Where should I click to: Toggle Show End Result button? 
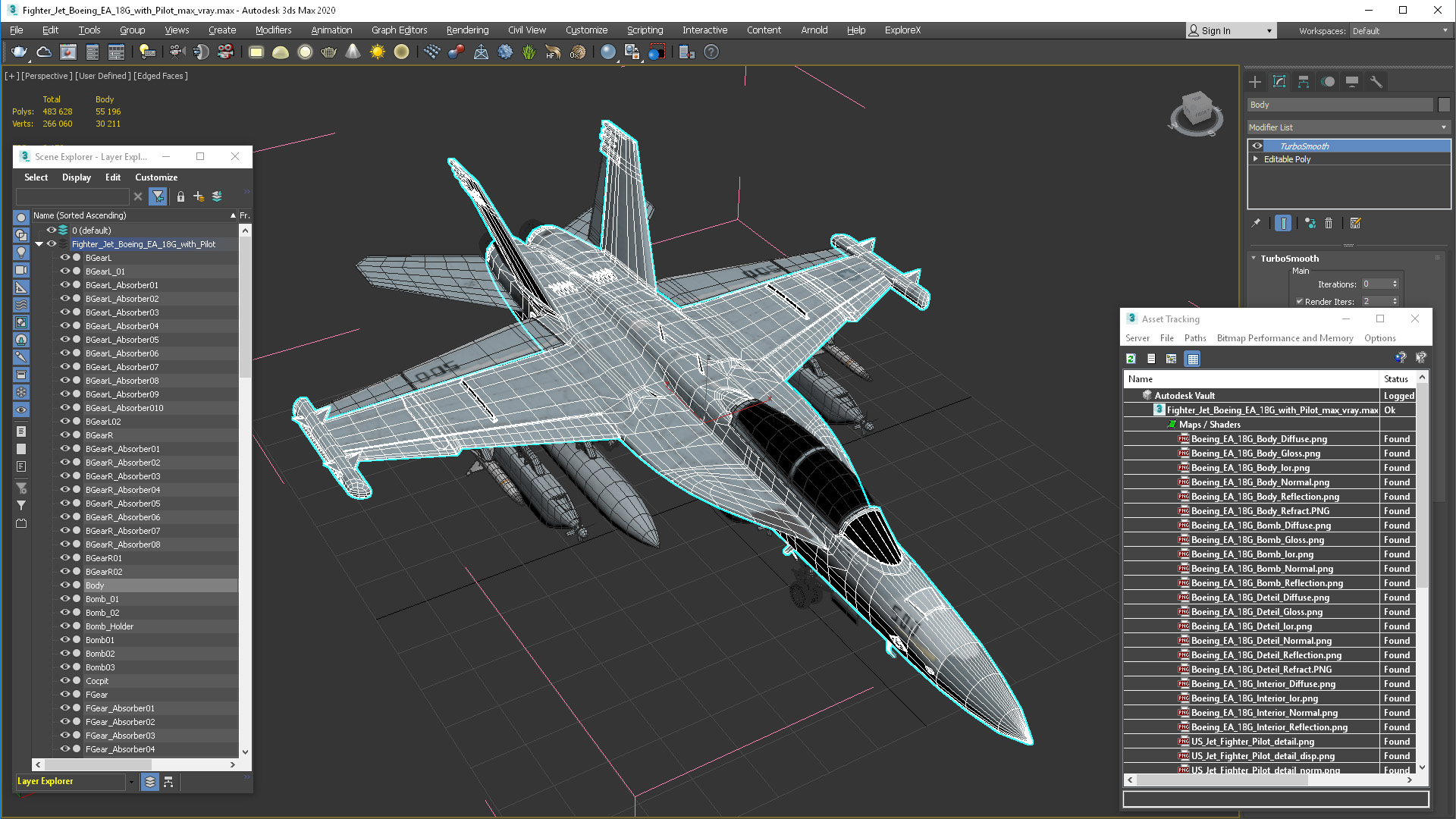coord(1282,223)
